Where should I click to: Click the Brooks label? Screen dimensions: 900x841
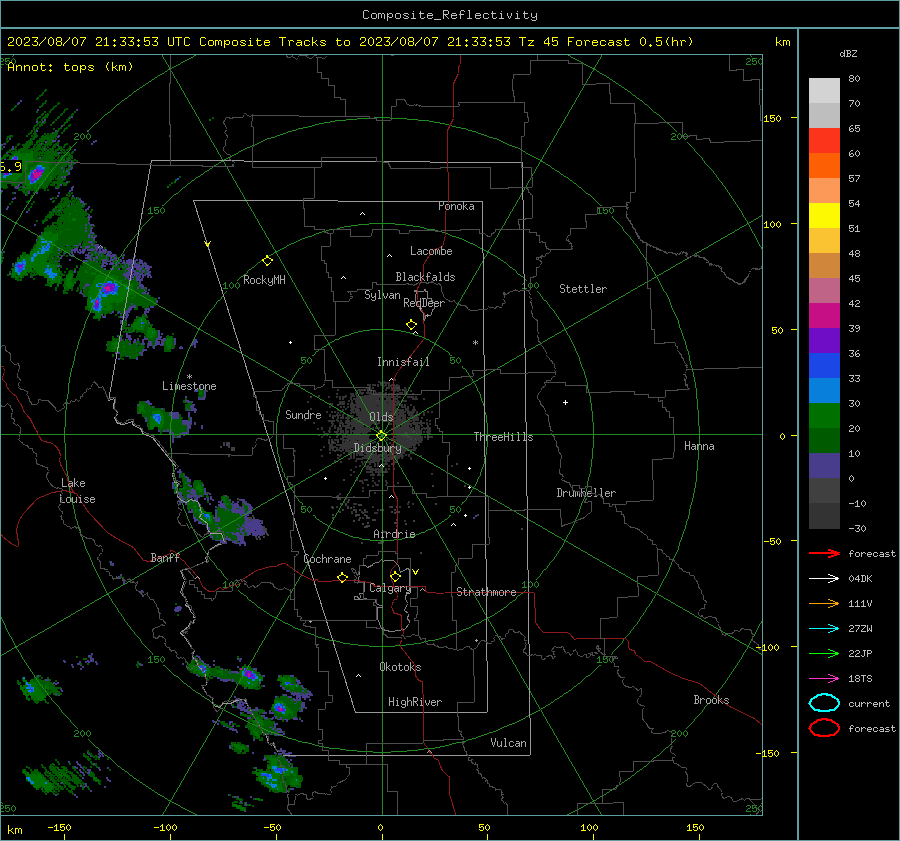711,700
